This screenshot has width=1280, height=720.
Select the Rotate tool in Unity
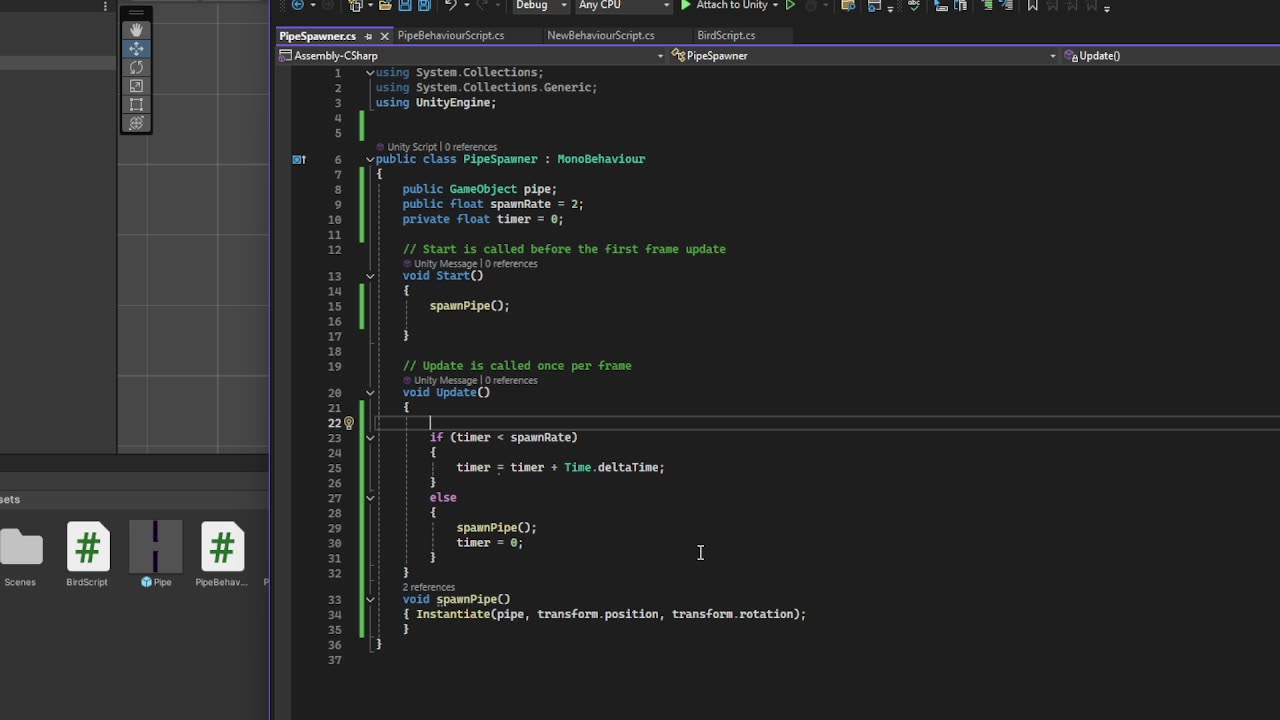click(136, 67)
